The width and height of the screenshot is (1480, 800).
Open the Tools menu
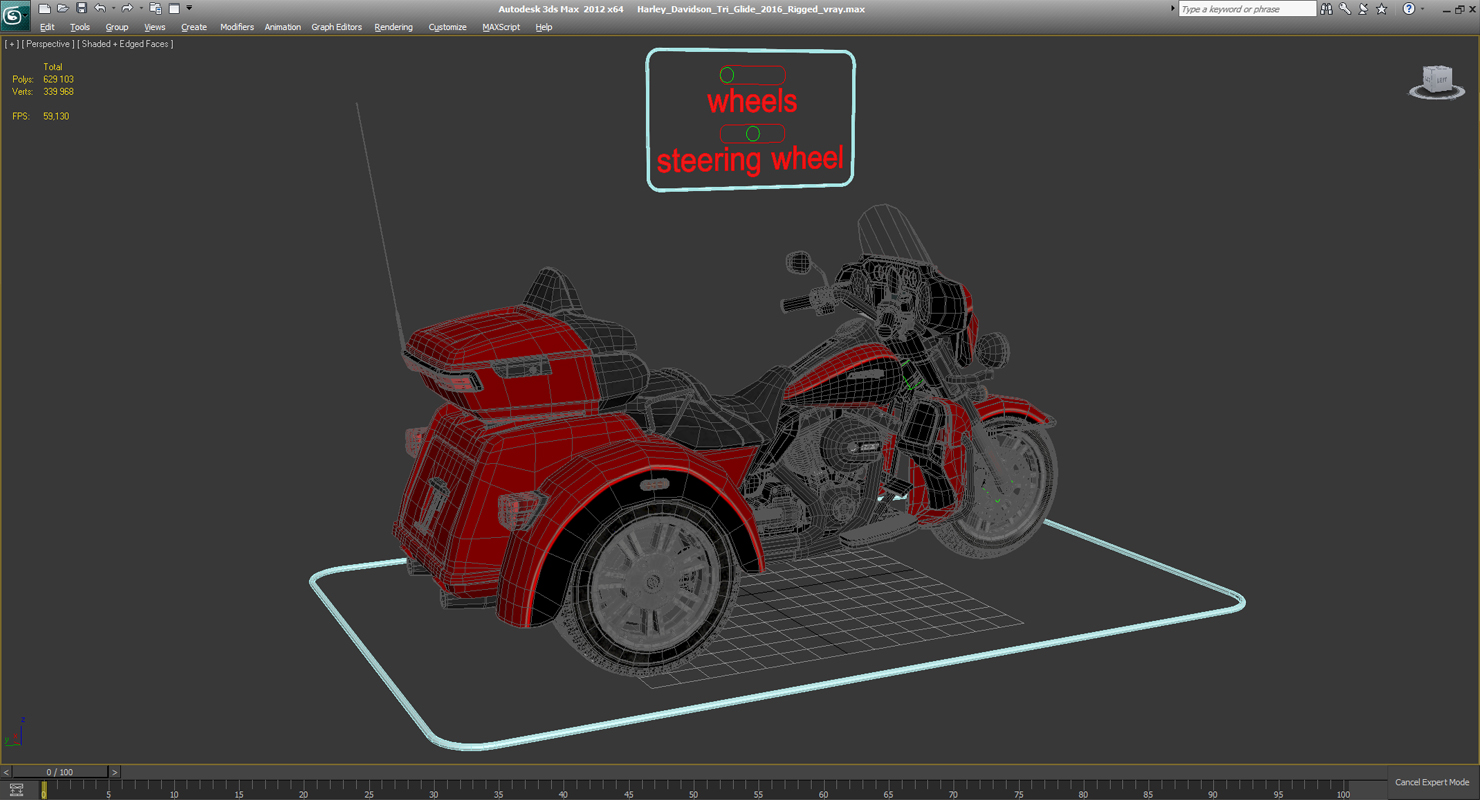[80, 27]
